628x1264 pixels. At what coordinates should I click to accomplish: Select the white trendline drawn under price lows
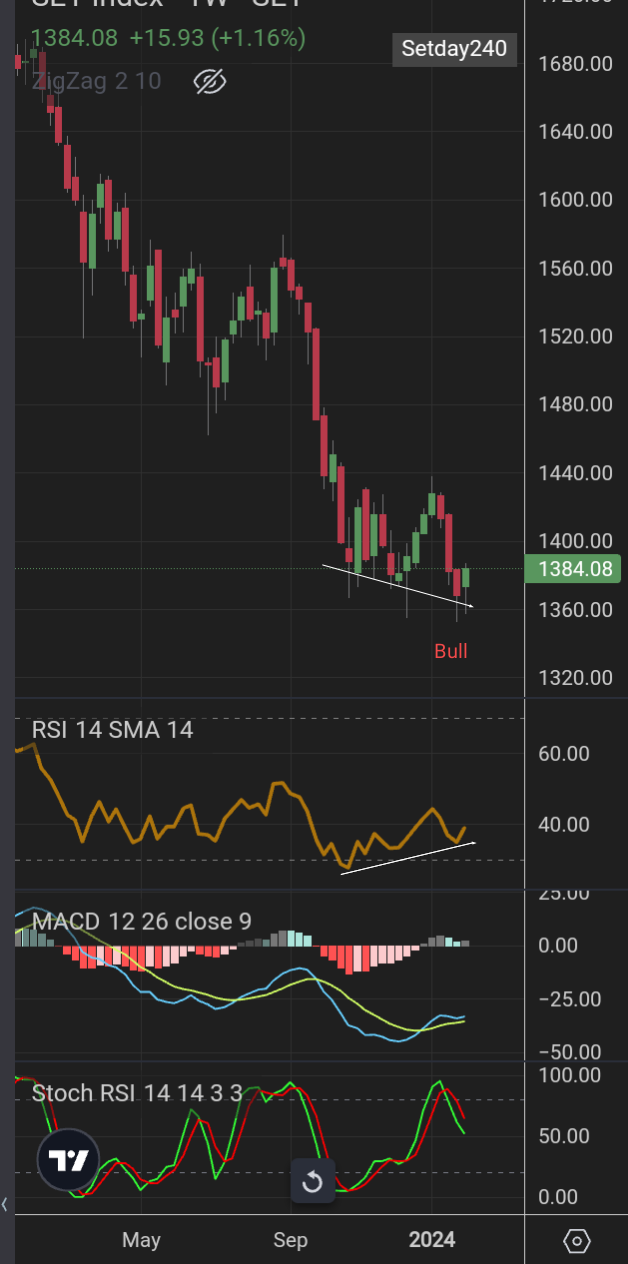click(397, 586)
